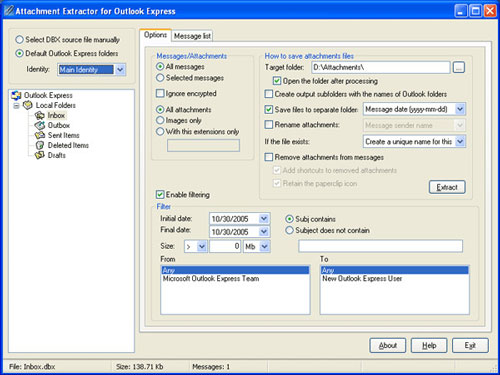Viewport: 500px width, 375px height.
Task: Choose All messages radio button
Action: coord(160,67)
